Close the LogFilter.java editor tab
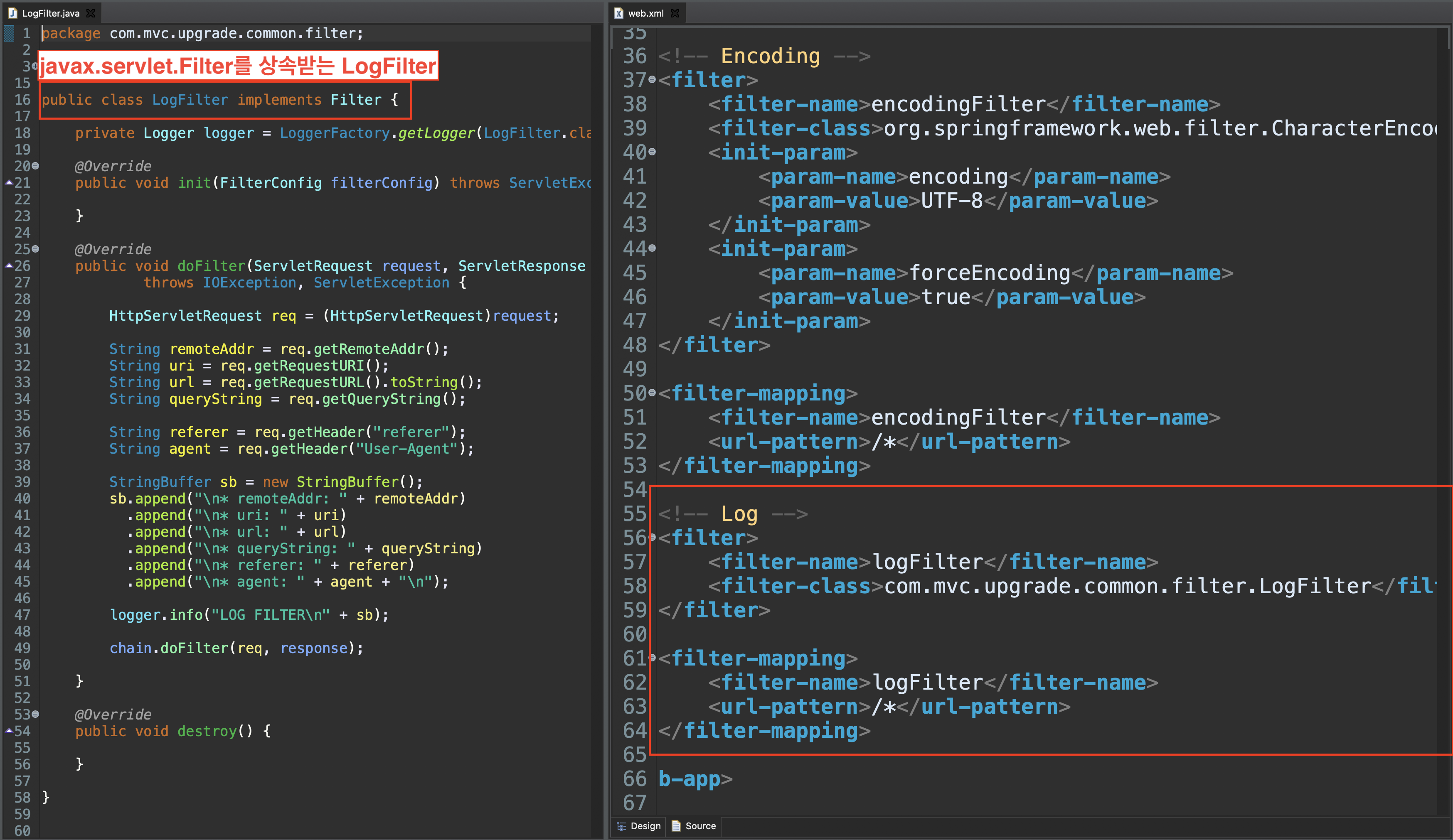 coord(91,13)
